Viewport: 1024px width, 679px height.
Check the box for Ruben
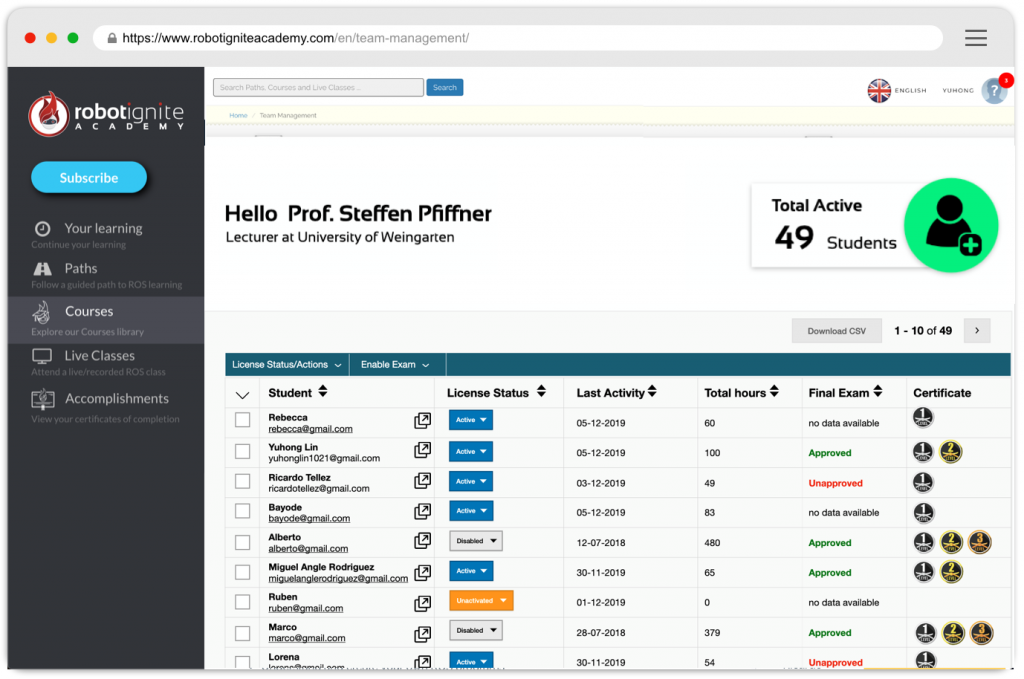point(242,602)
